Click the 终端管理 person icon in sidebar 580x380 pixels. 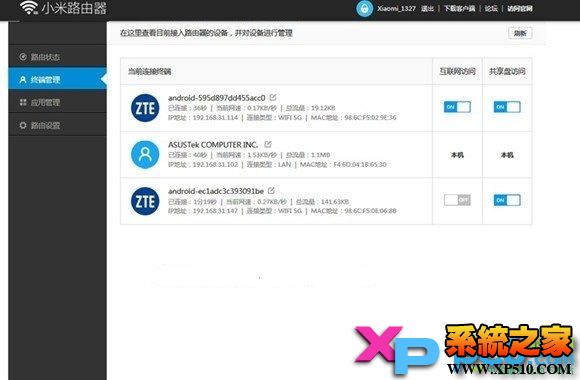(23, 80)
